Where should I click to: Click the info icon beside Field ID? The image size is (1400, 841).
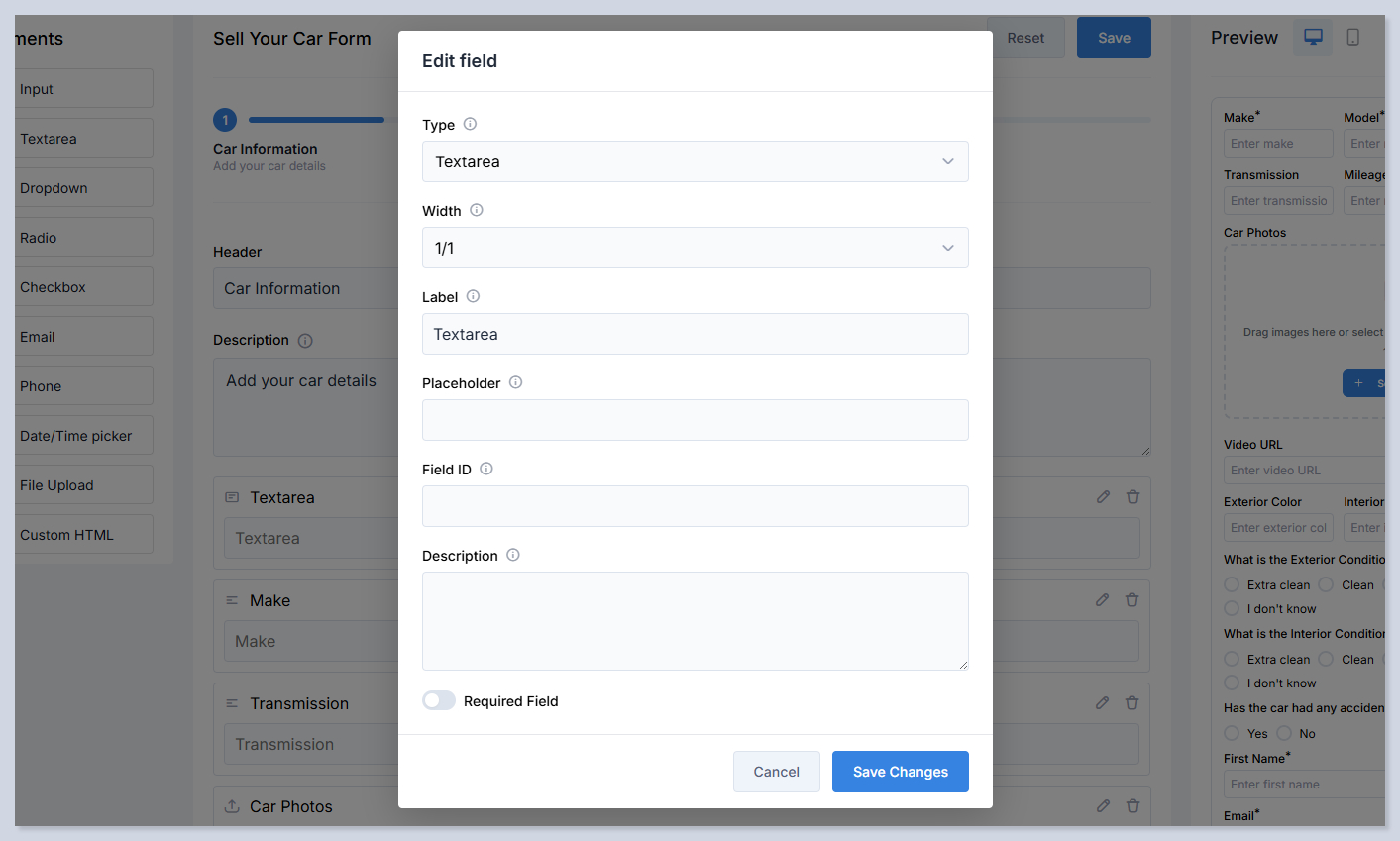(x=485, y=469)
